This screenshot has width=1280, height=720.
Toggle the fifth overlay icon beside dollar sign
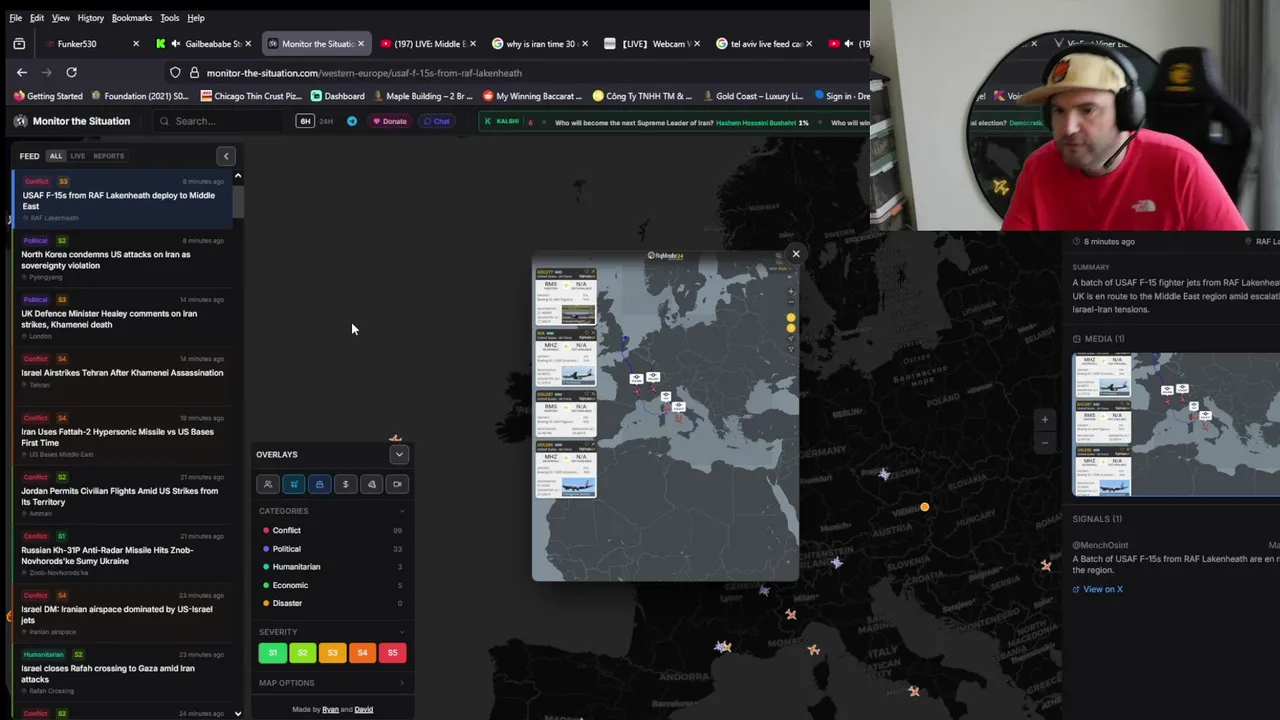[x=371, y=484]
